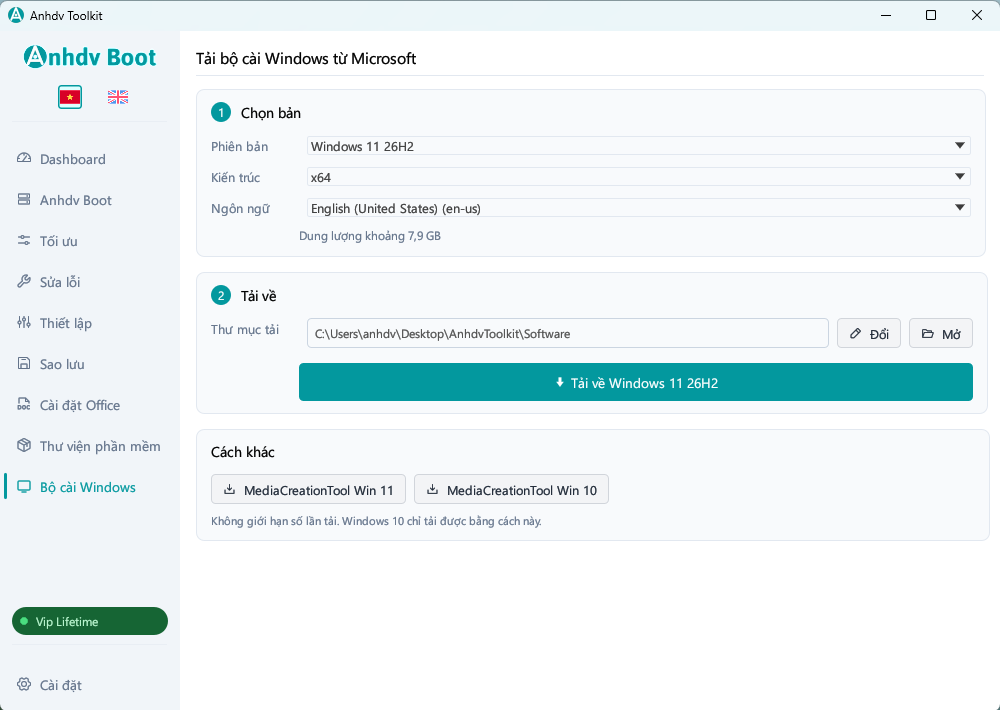This screenshot has width=1000, height=710.
Task: Open the Anhdv Boot sidebar menu item
Action: point(75,200)
